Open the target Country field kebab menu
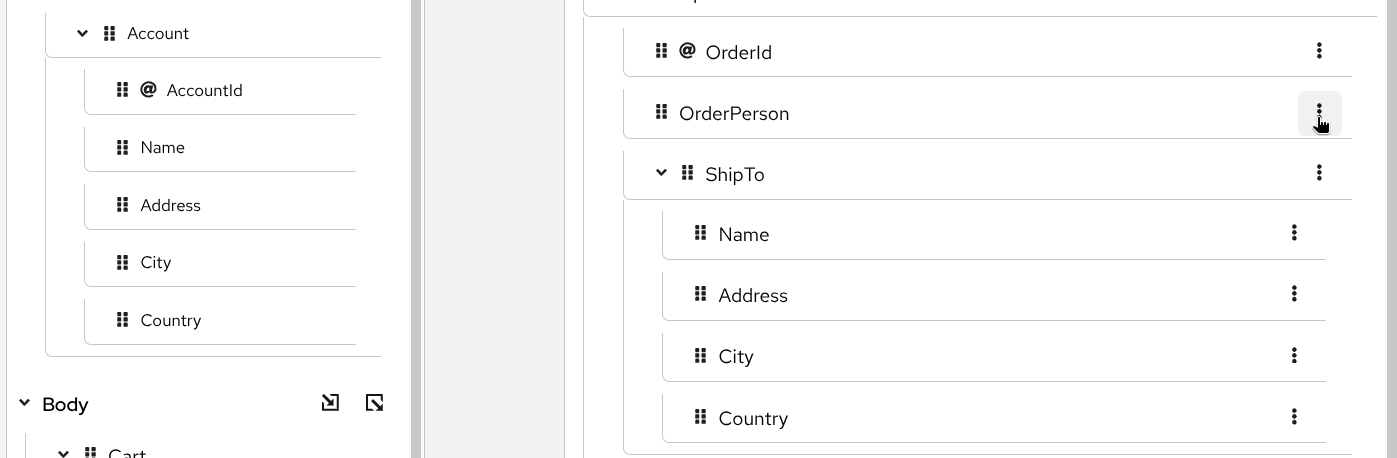Screen dimensions: 1397x458 click(1294, 417)
